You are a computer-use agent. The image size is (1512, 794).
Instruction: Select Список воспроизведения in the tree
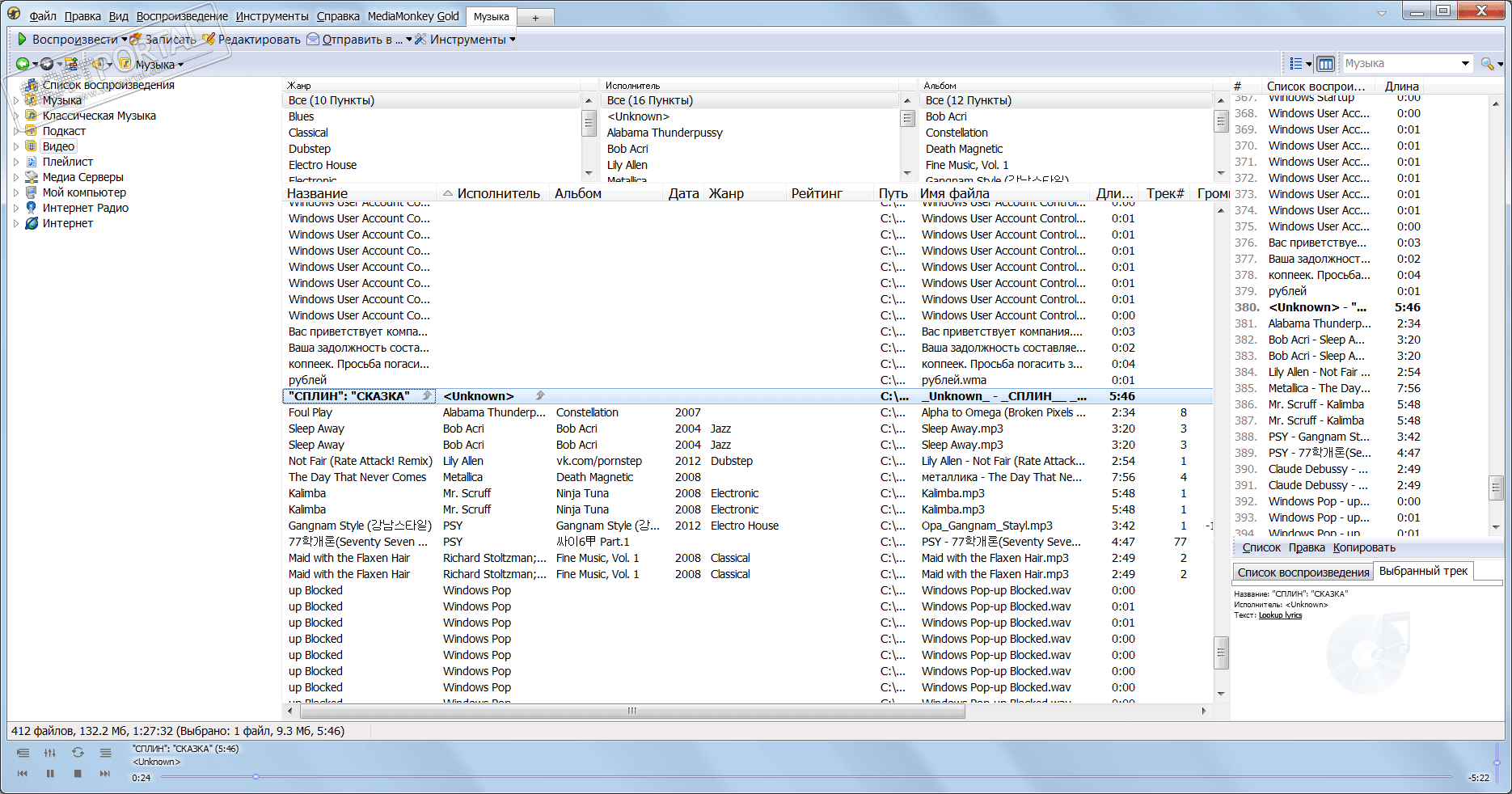108,85
